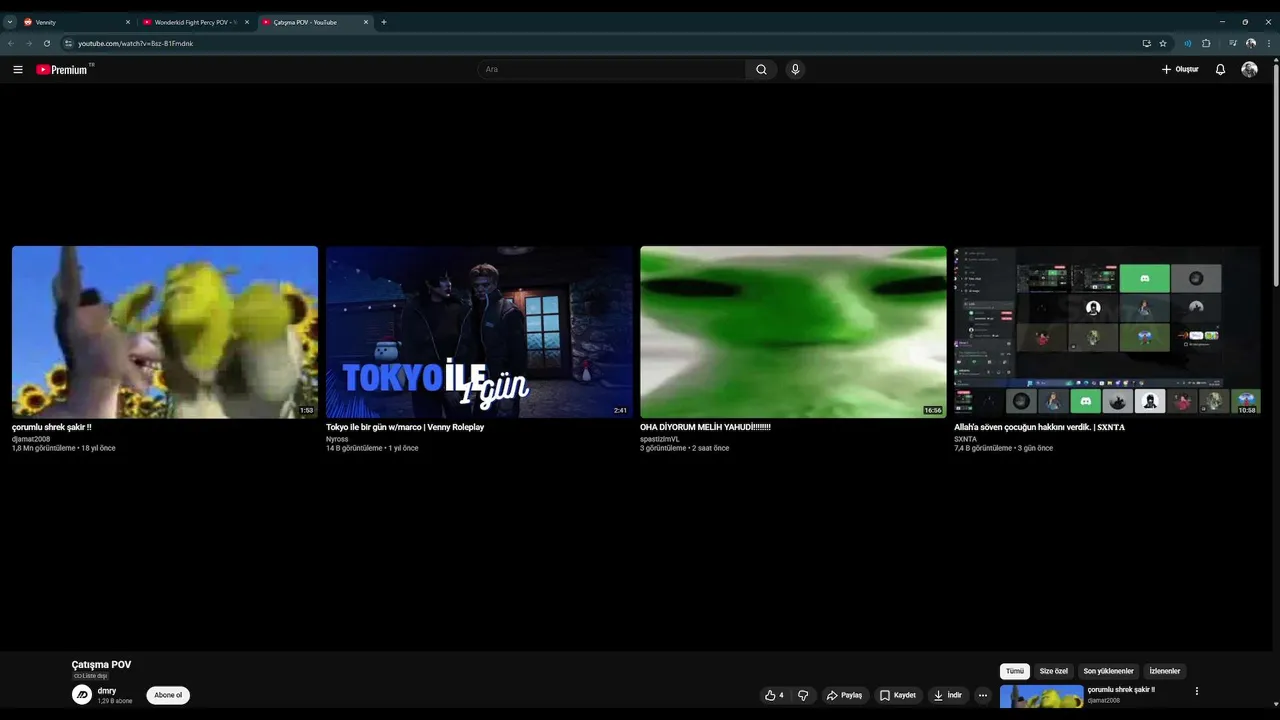Focus the Ara search field
Screen dimensions: 1280x720
612,69
